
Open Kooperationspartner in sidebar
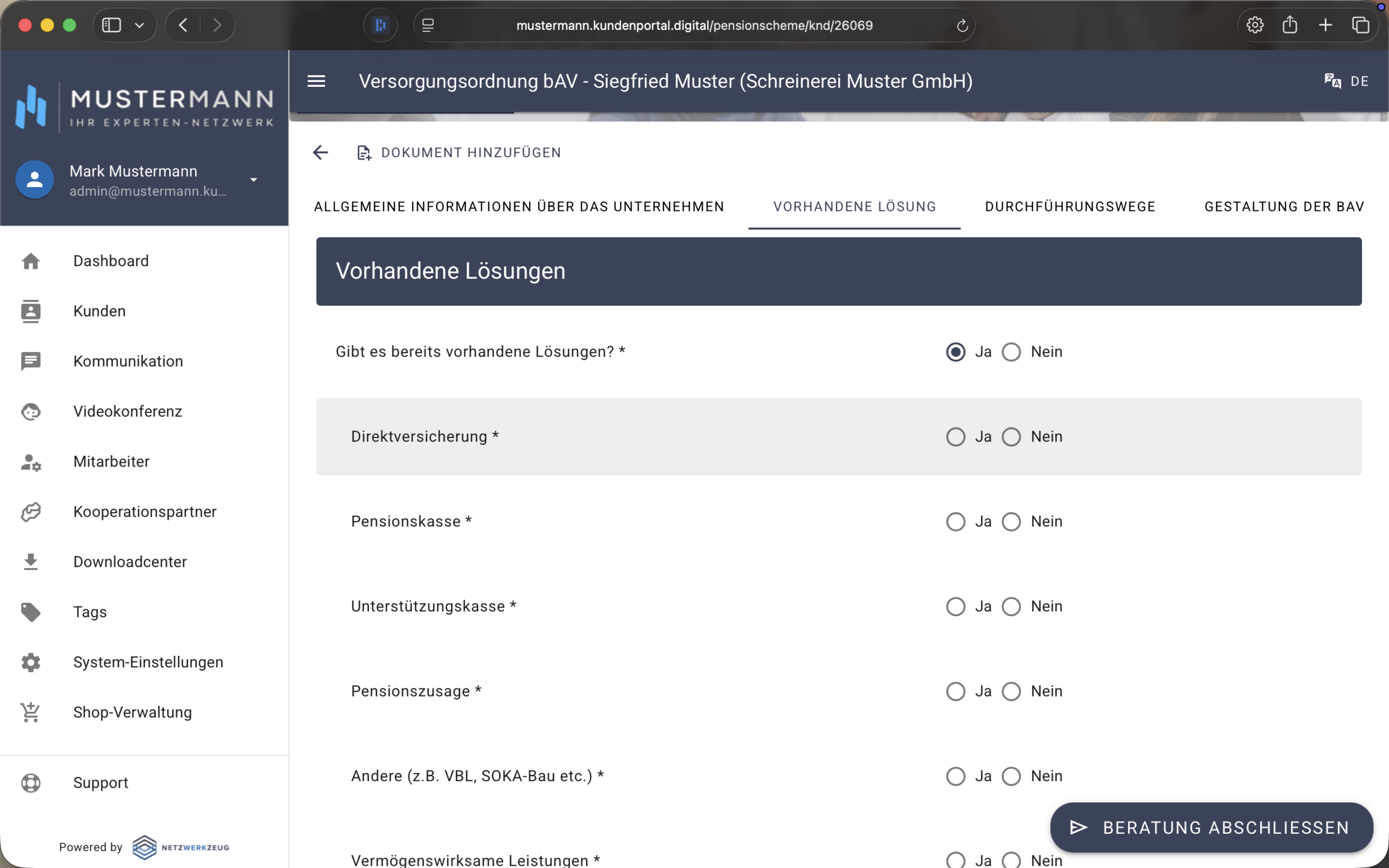point(145,512)
